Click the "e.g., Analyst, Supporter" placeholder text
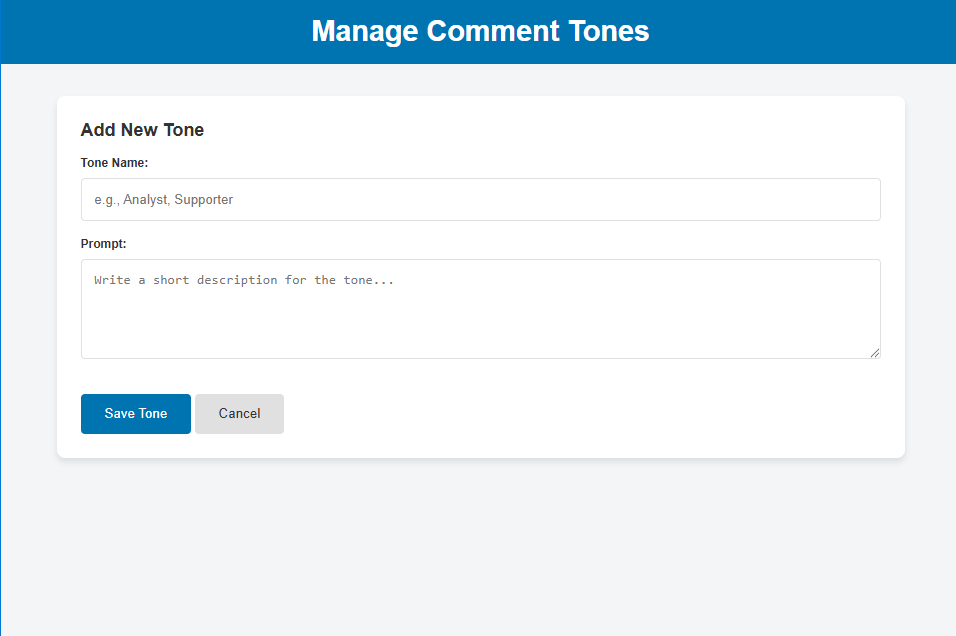The image size is (956, 636). coord(164,200)
